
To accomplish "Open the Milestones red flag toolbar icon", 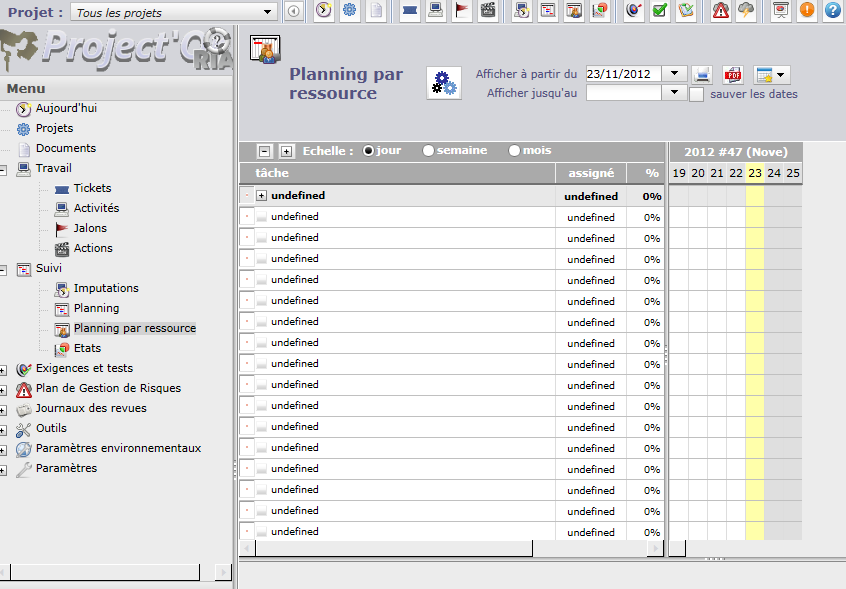I will pos(462,11).
